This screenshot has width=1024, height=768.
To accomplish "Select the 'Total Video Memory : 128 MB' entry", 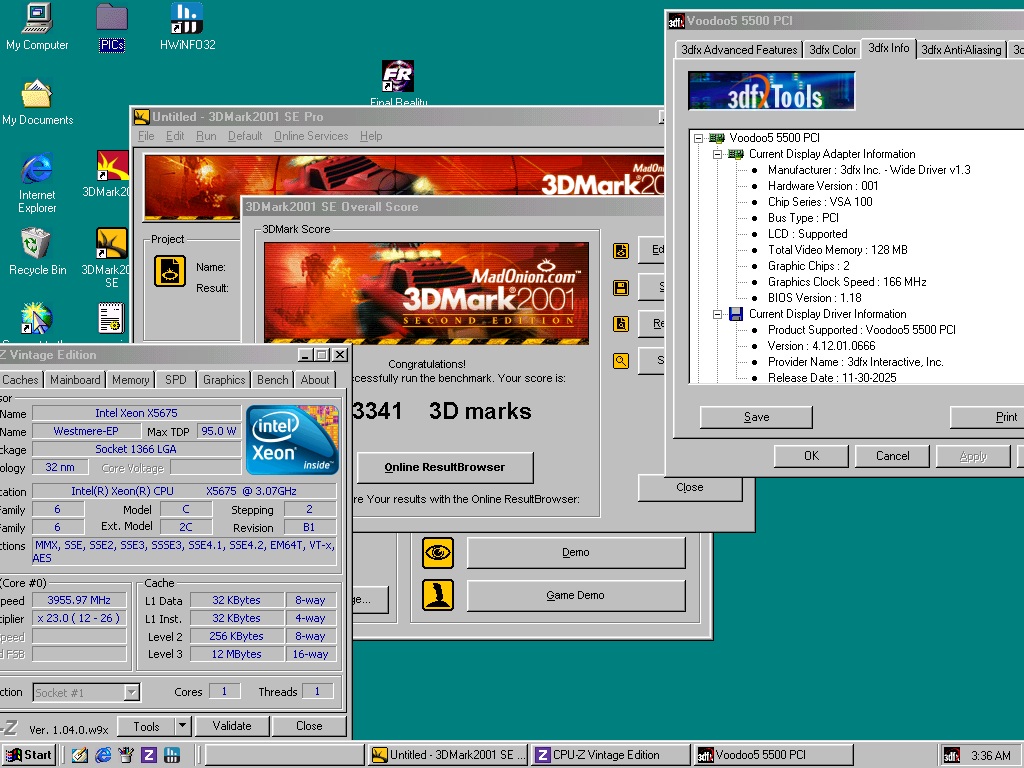I will (x=837, y=250).
